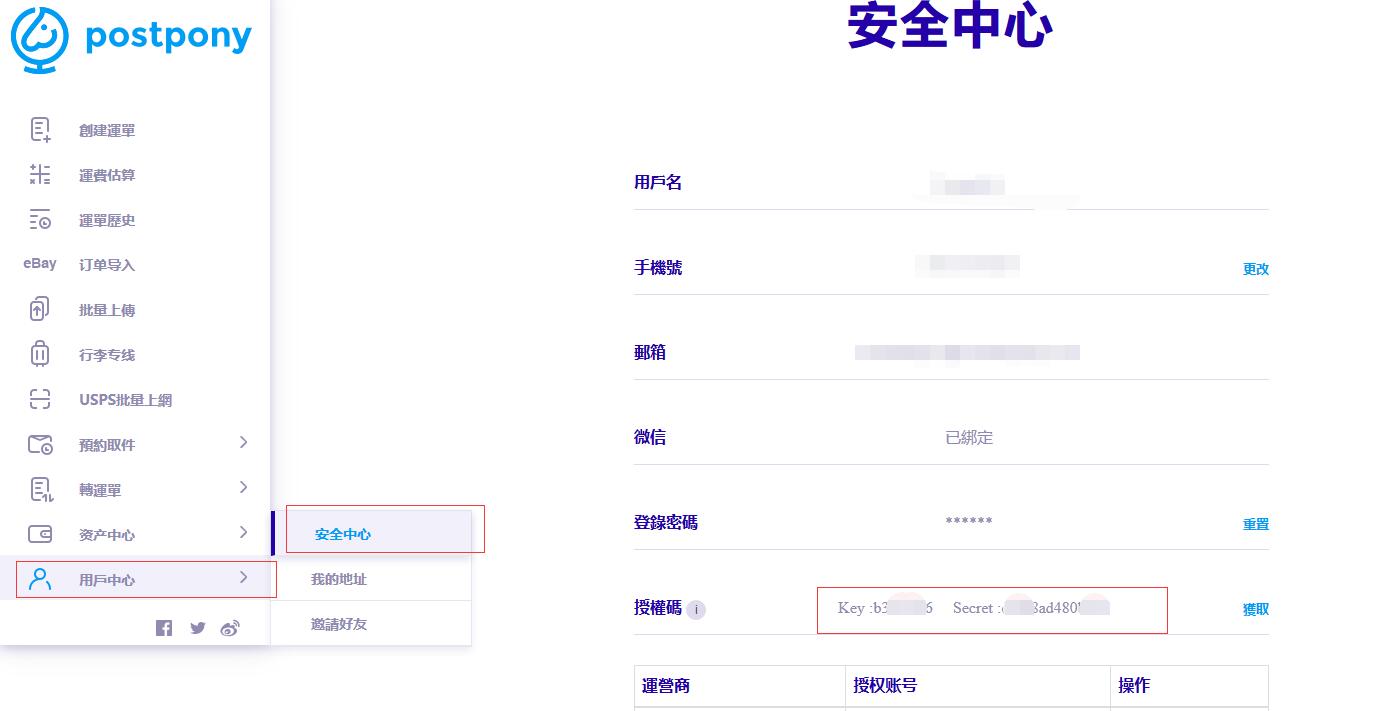The image size is (1392, 711).
Task: Open the Weibo social link icon
Action: click(x=230, y=628)
